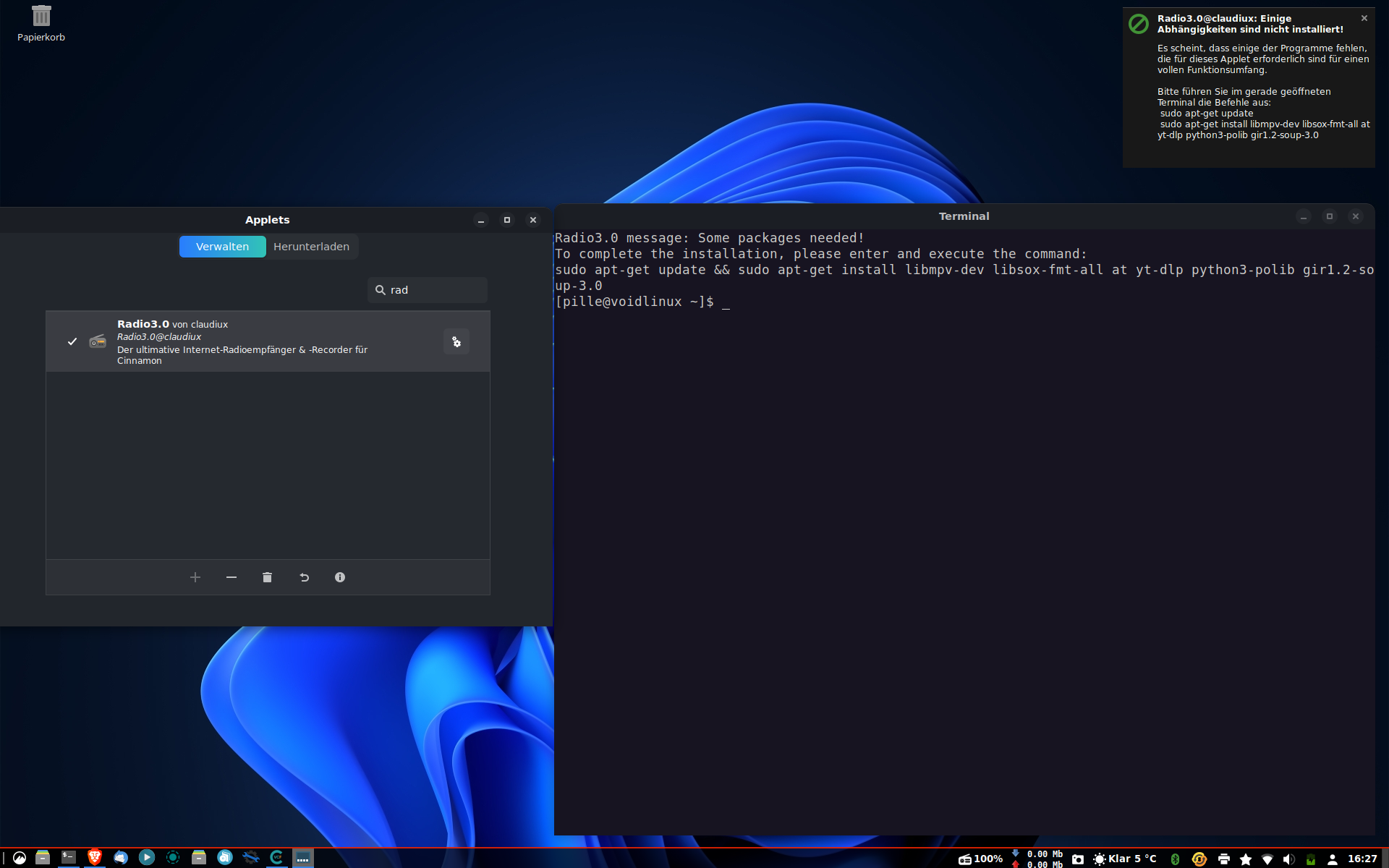Click the add applet plus icon
This screenshot has height=868, width=1389.
(x=195, y=577)
